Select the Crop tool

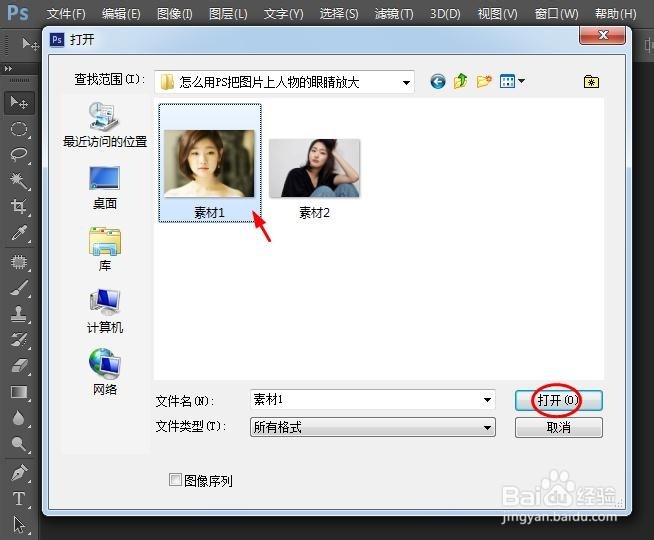point(19,206)
